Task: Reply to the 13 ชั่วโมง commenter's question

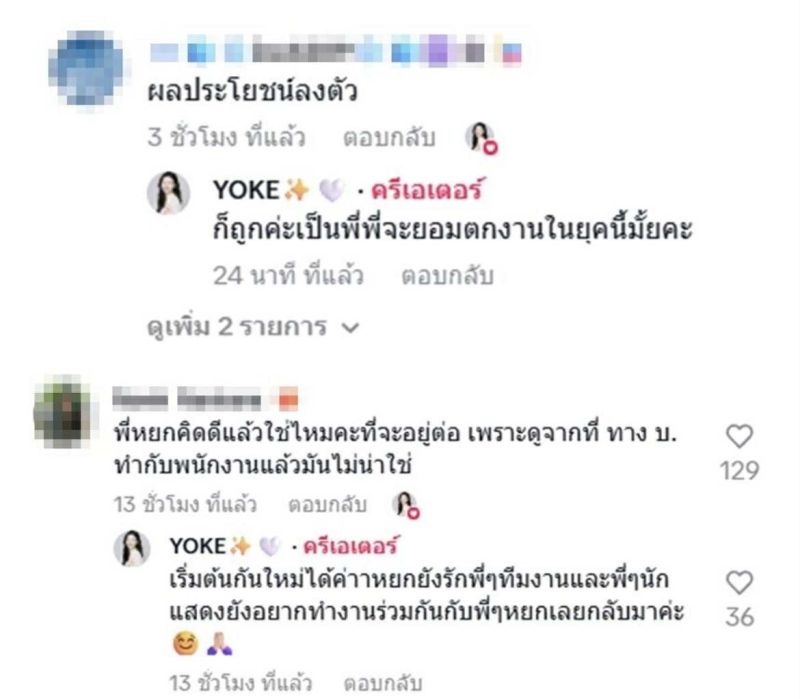Action: (x=328, y=505)
